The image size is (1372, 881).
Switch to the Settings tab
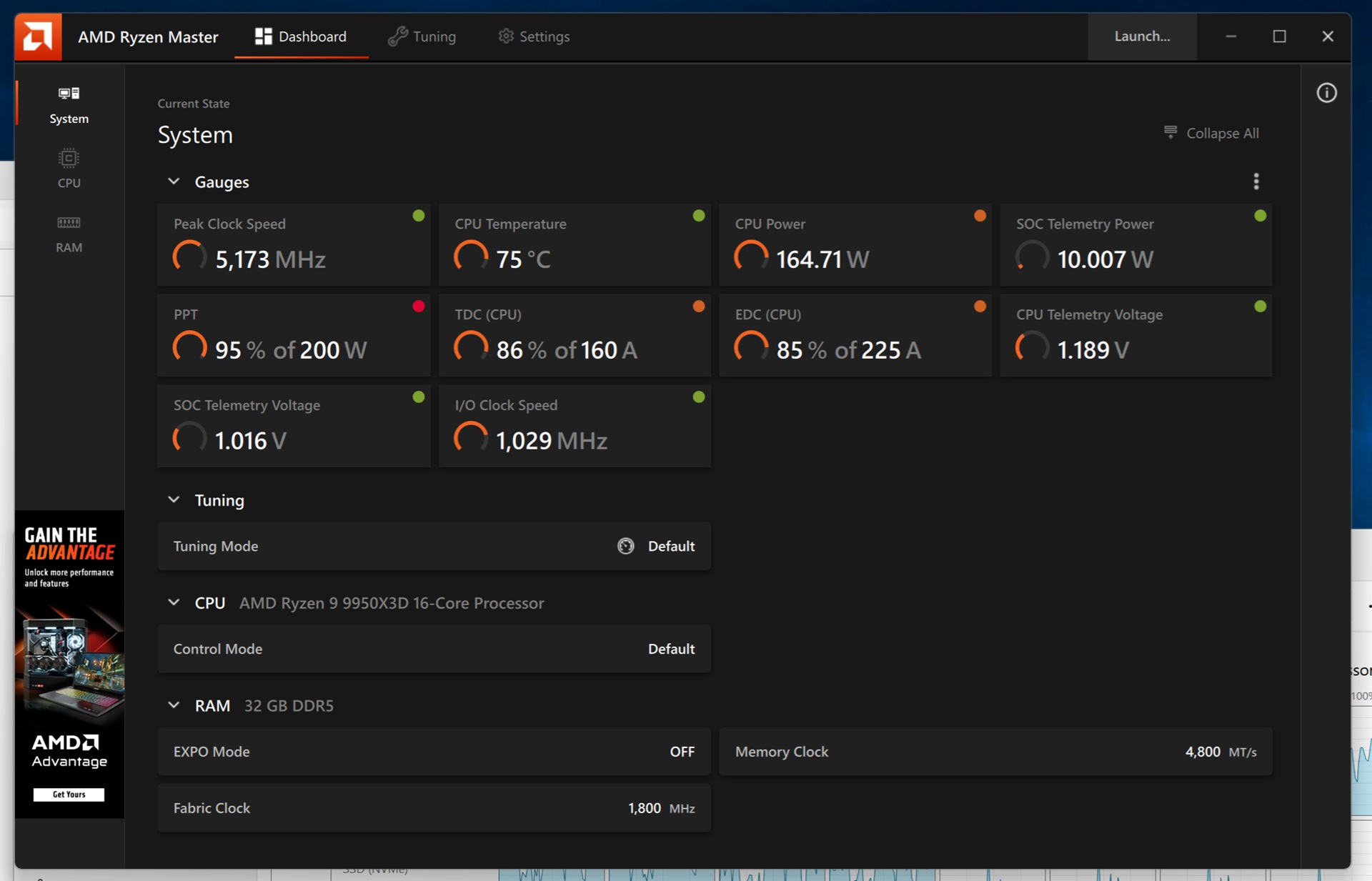click(x=534, y=36)
